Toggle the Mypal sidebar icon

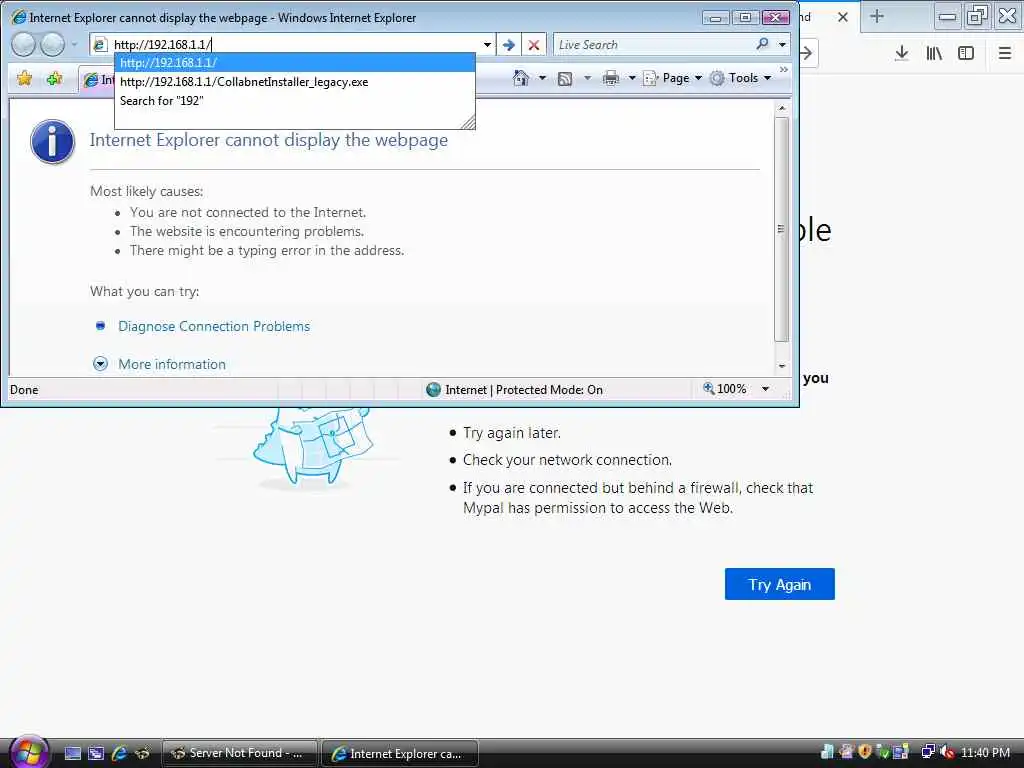click(x=966, y=53)
